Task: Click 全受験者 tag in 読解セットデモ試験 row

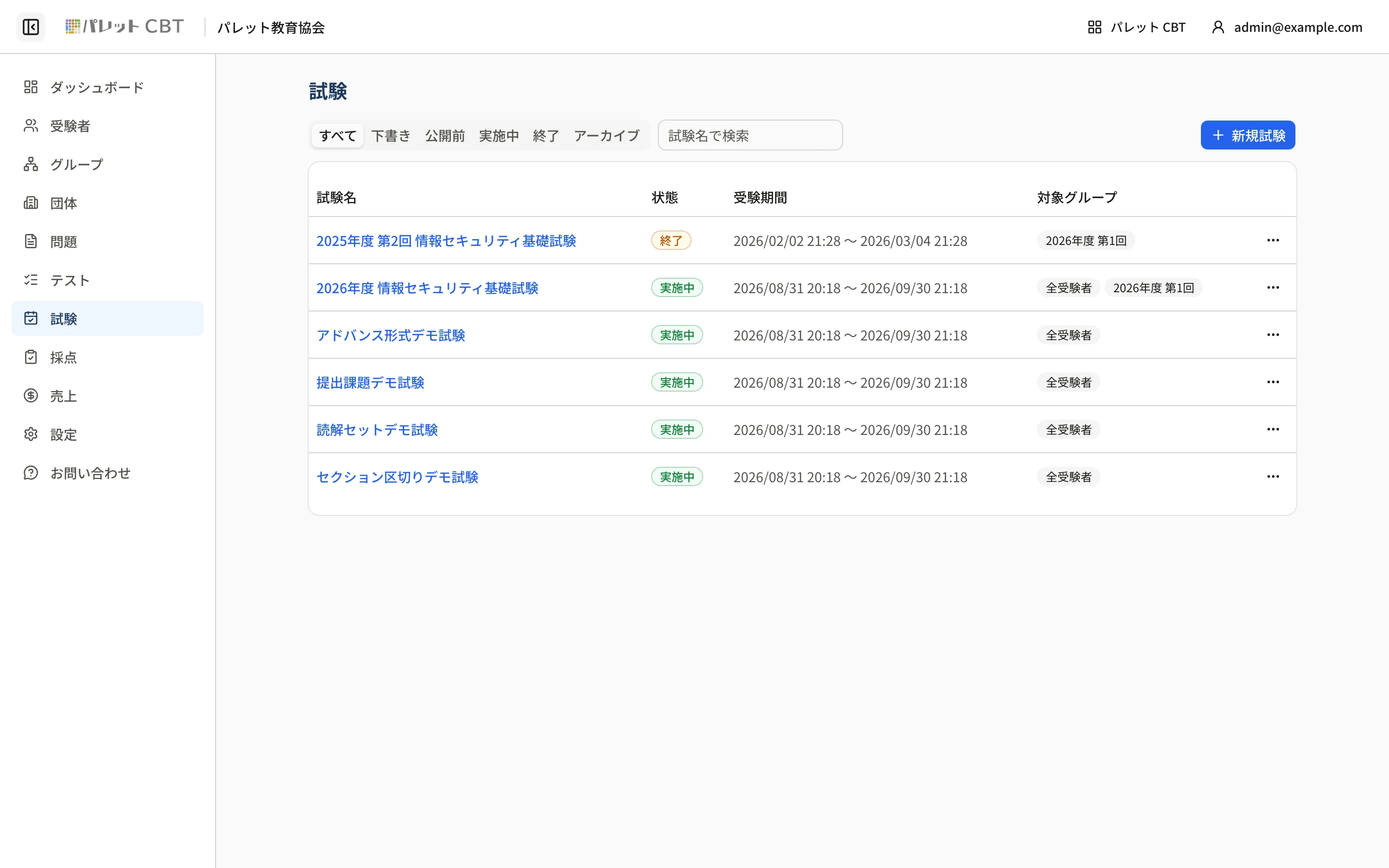Action: [1068, 429]
